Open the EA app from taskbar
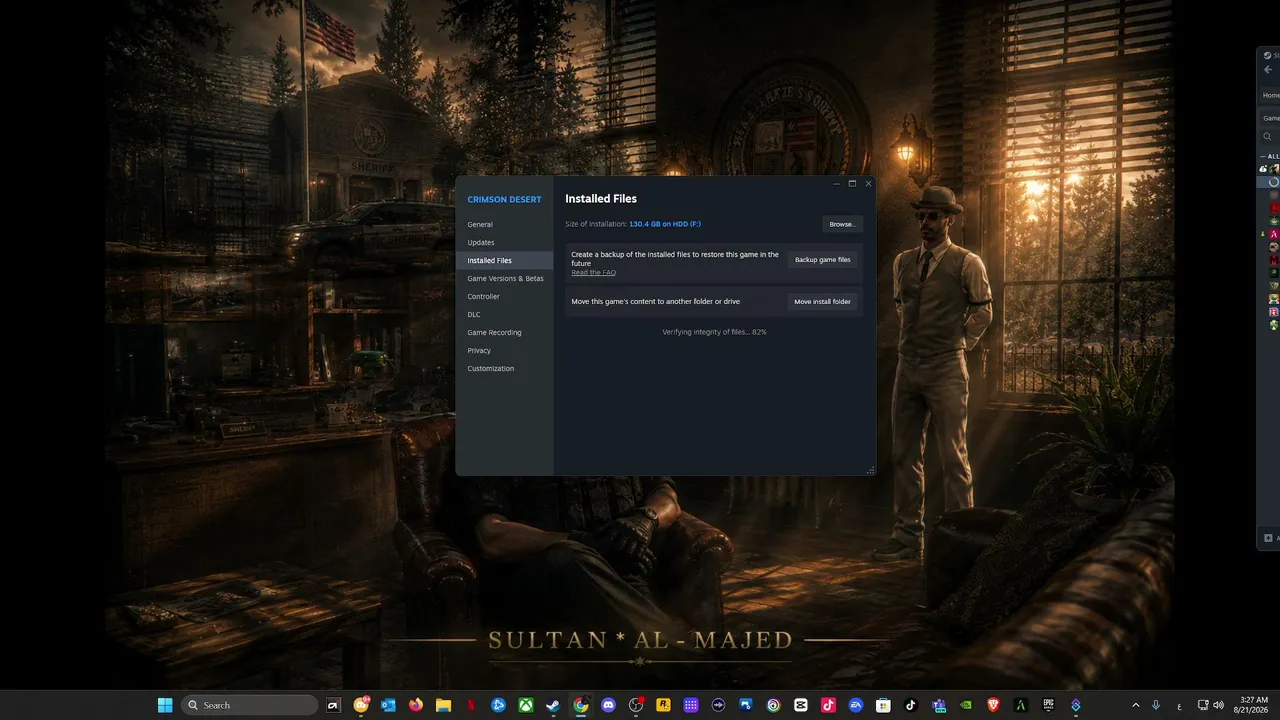The height and width of the screenshot is (720, 1280). (x=855, y=705)
